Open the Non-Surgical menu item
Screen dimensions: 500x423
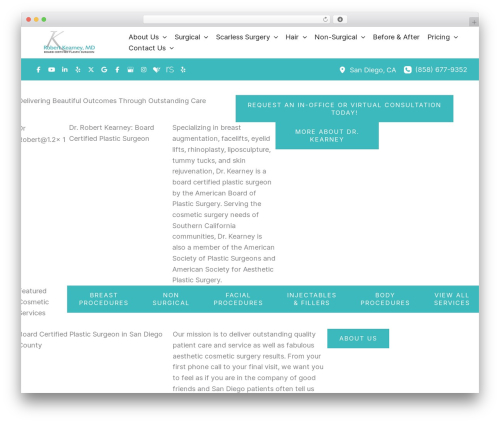336,37
